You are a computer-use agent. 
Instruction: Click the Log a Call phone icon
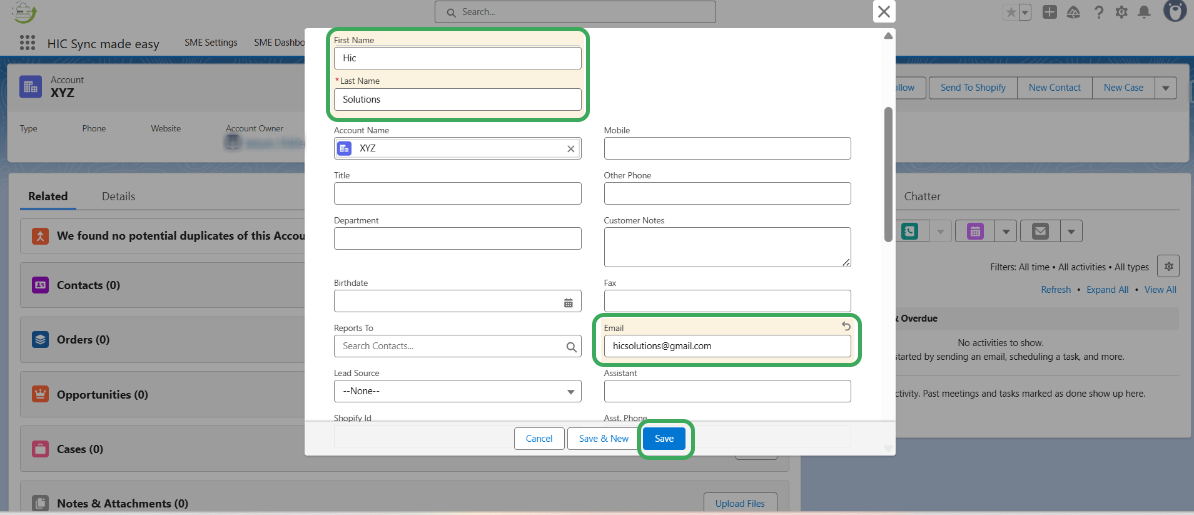(909, 232)
